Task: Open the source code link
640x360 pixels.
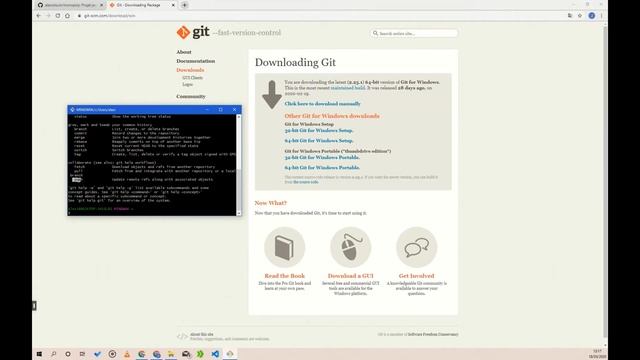Action: [x=306, y=182]
